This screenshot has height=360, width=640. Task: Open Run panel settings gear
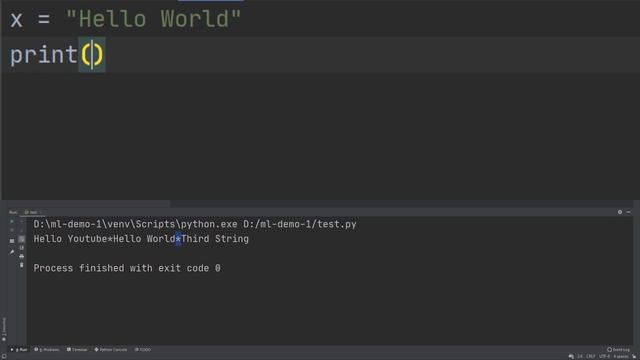pos(620,212)
